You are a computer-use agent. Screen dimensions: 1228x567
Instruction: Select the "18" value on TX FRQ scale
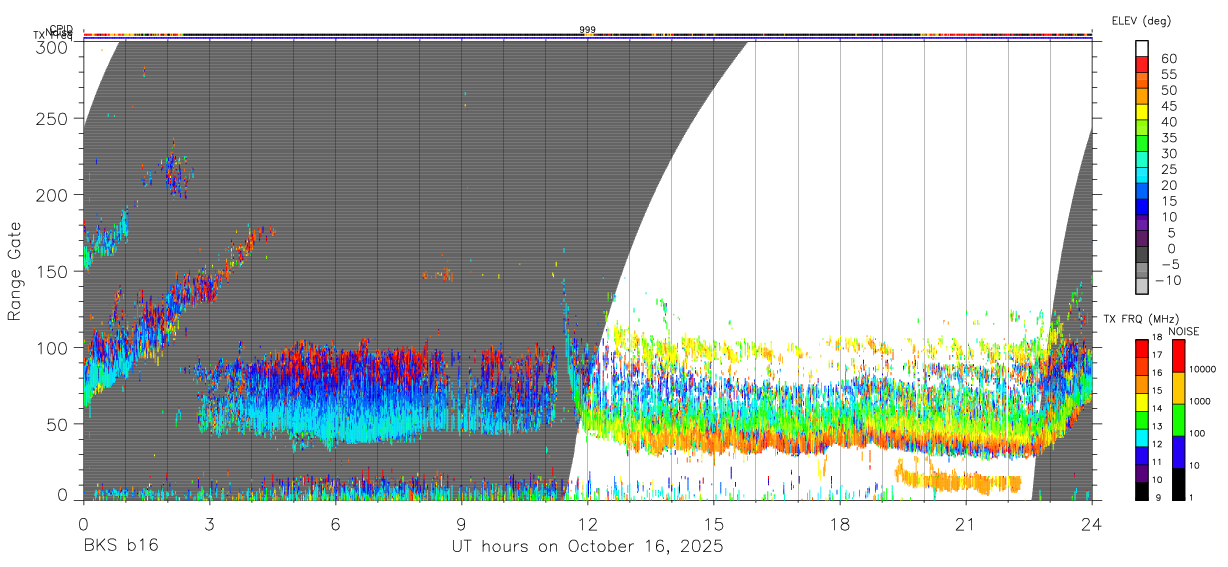1156,337
